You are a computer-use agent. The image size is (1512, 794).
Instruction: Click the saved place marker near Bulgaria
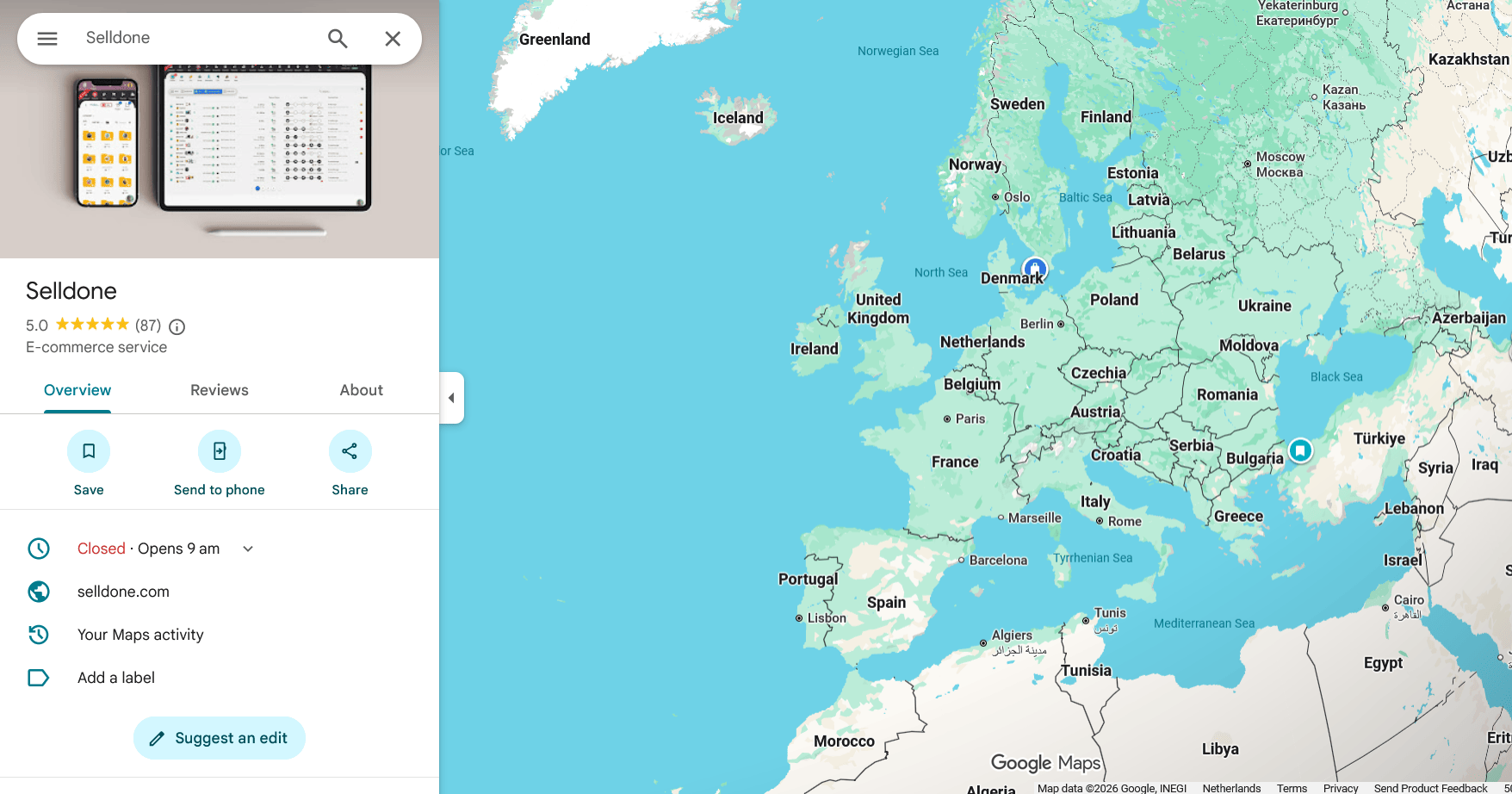pos(1300,450)
